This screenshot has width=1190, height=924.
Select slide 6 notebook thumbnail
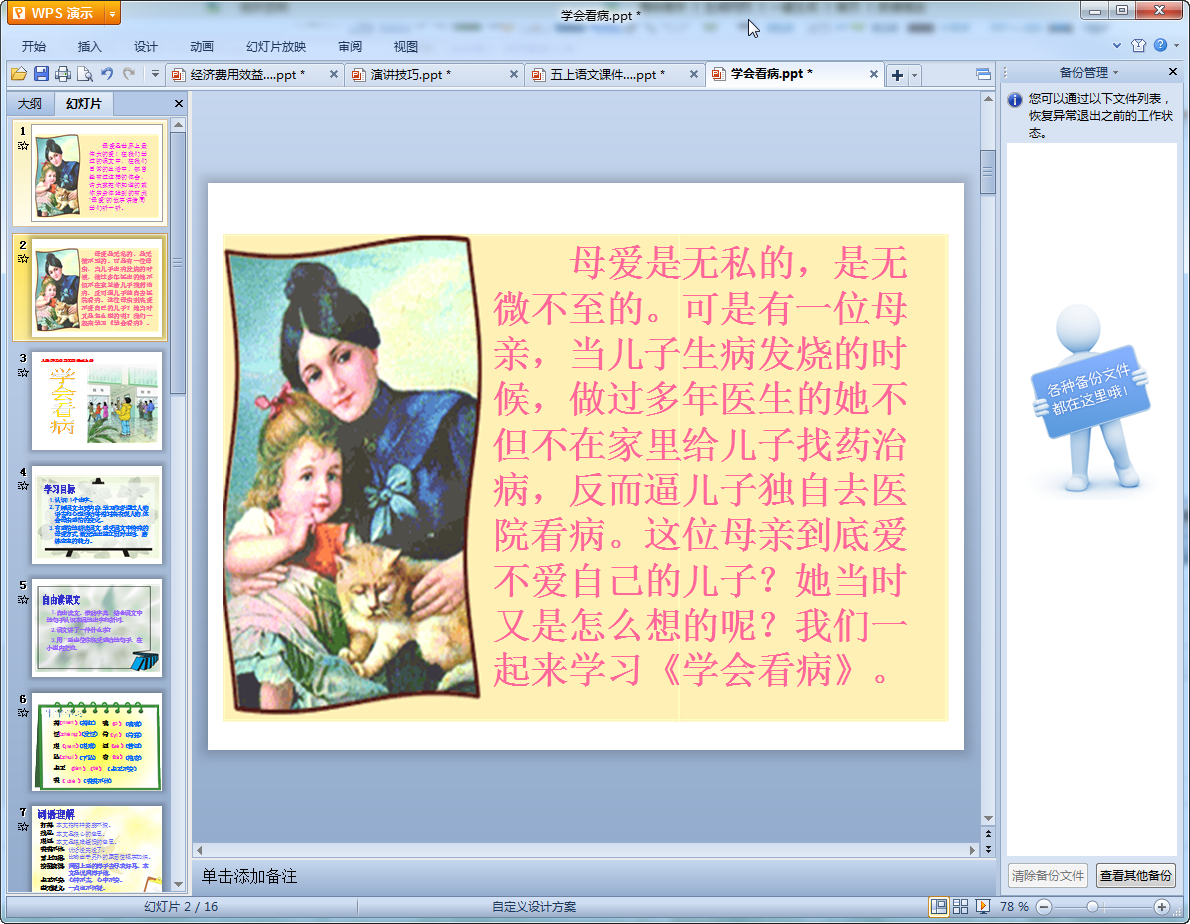click(96, 741)
